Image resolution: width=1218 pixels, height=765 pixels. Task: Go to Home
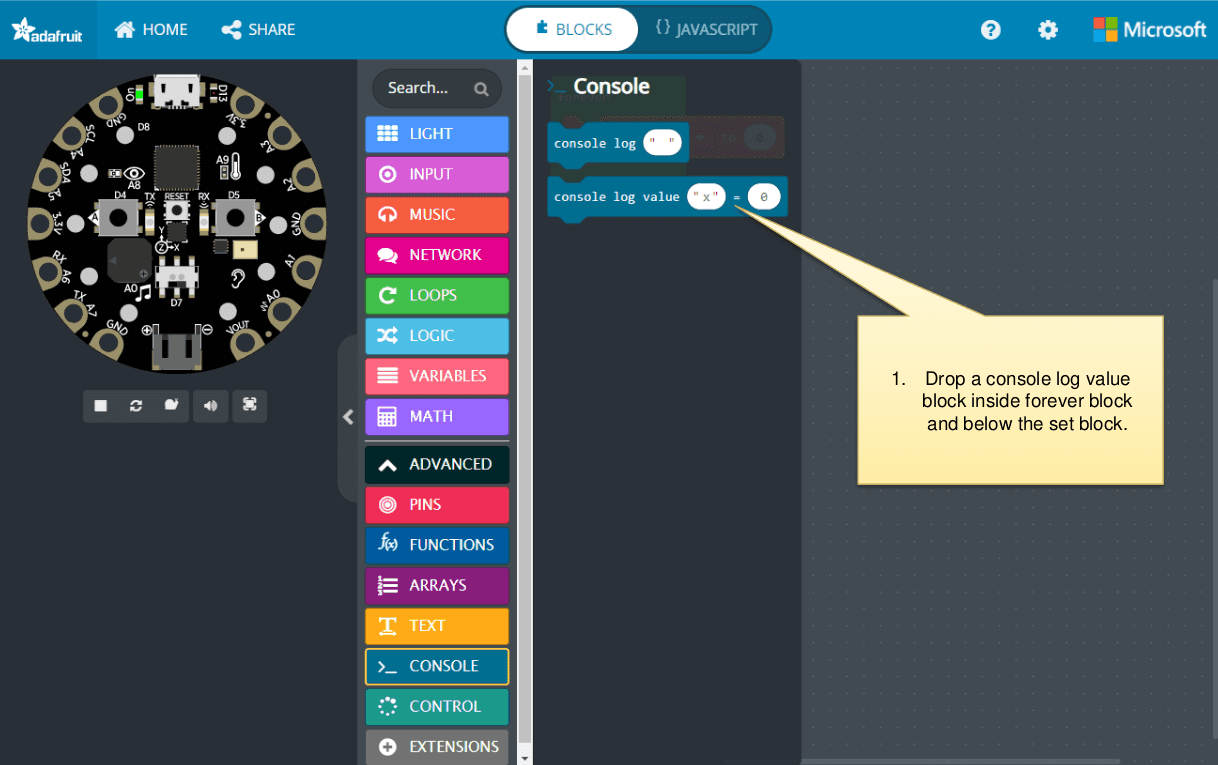coord(151,30)
